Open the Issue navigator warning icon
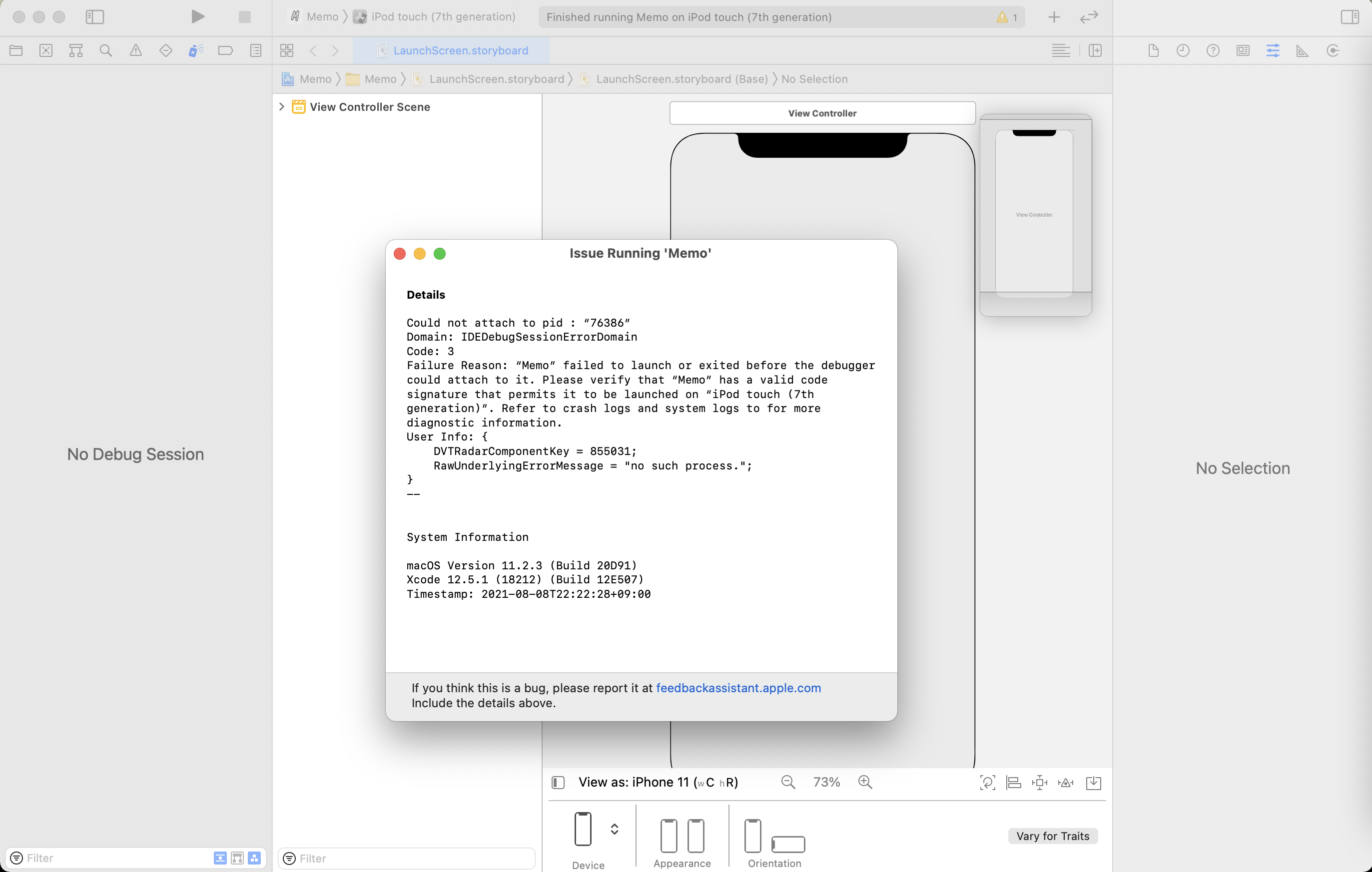 (135, 50)
